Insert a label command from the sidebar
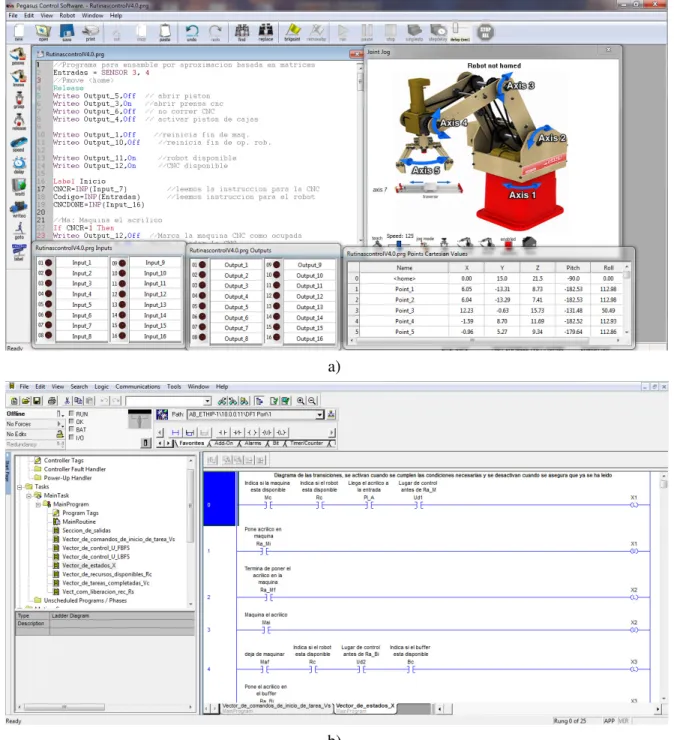 pos(19,251)
